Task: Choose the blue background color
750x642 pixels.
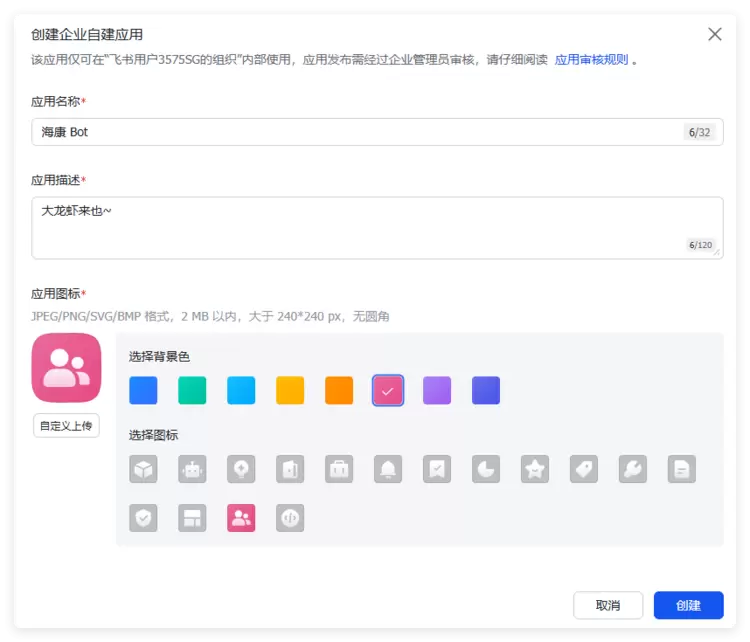Action: 143,390
